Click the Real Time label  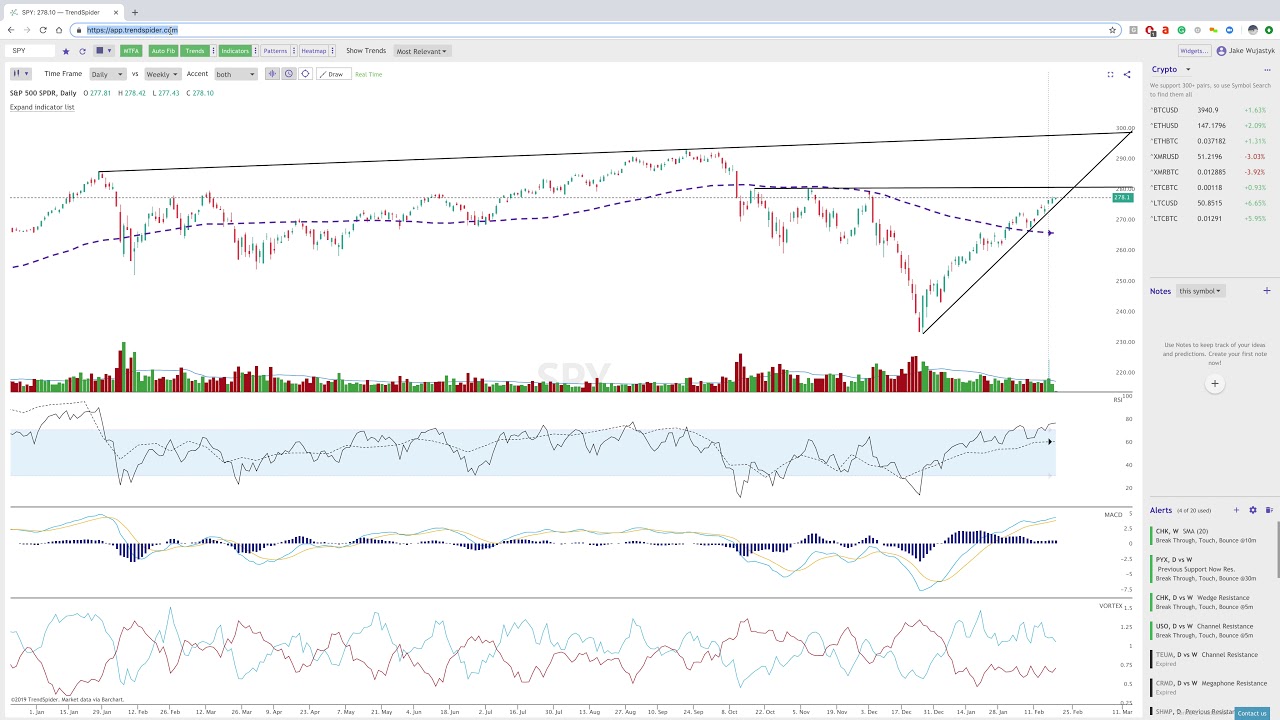pyautogui.click(x=369, y=75)
